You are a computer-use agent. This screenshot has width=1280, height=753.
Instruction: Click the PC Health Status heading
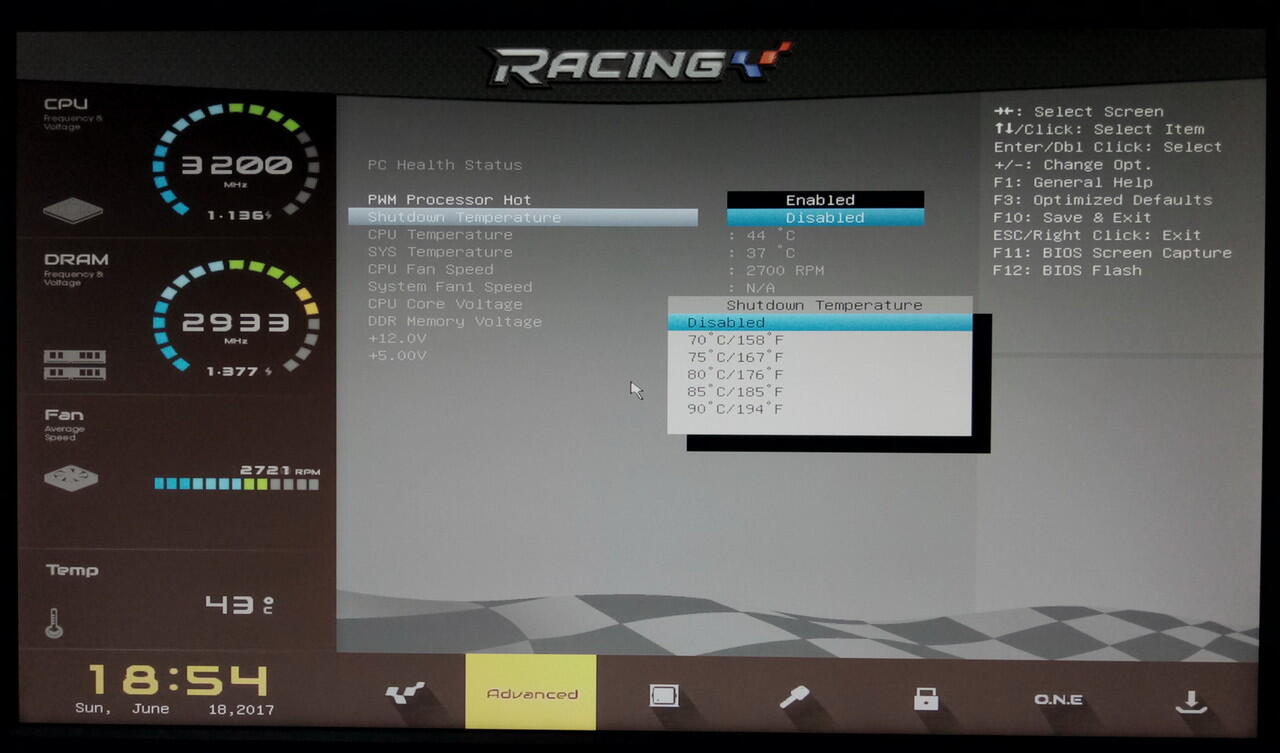(445, 165)
